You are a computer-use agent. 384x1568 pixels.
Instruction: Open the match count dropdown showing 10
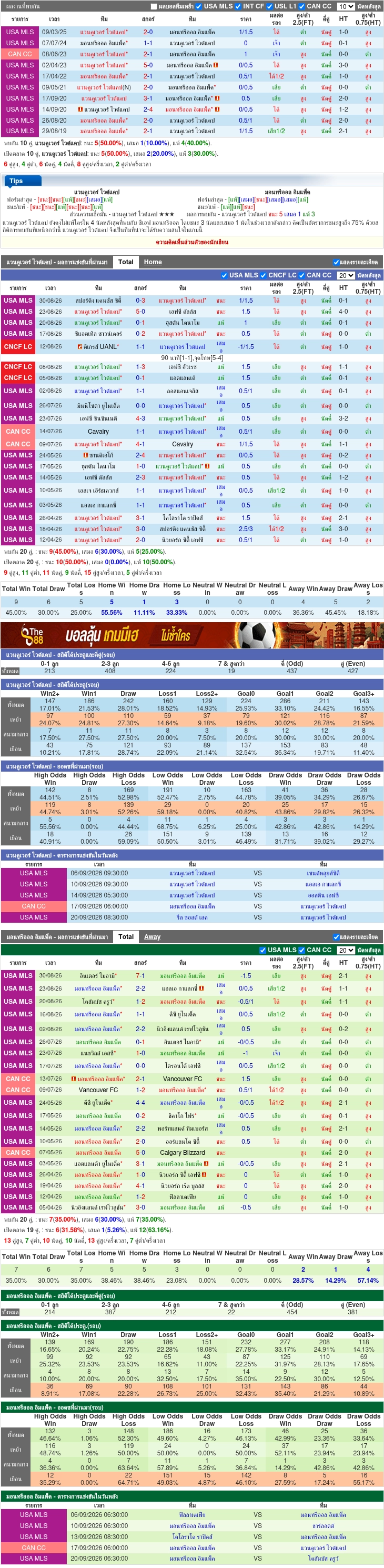point(346,7)
